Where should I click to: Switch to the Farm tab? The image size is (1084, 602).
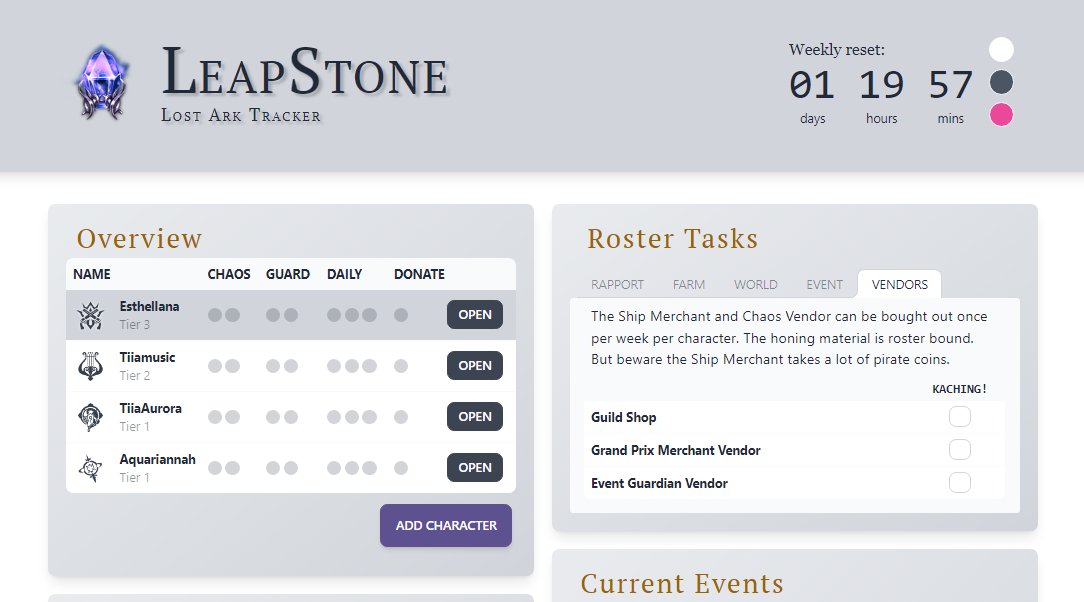(689, 285)
